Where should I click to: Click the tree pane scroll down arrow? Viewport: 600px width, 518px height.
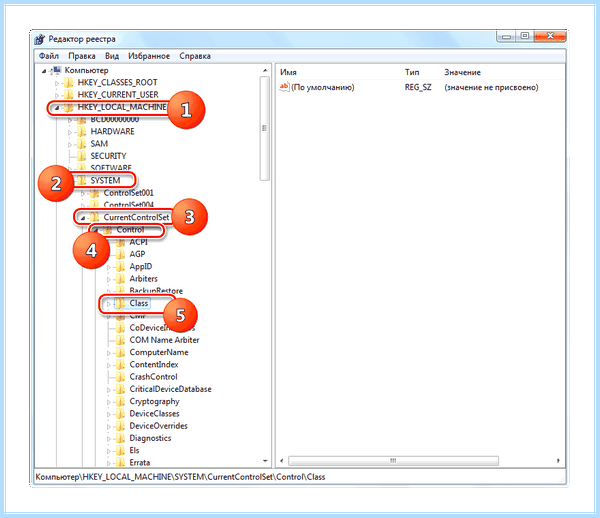click(x=265, y=461)
